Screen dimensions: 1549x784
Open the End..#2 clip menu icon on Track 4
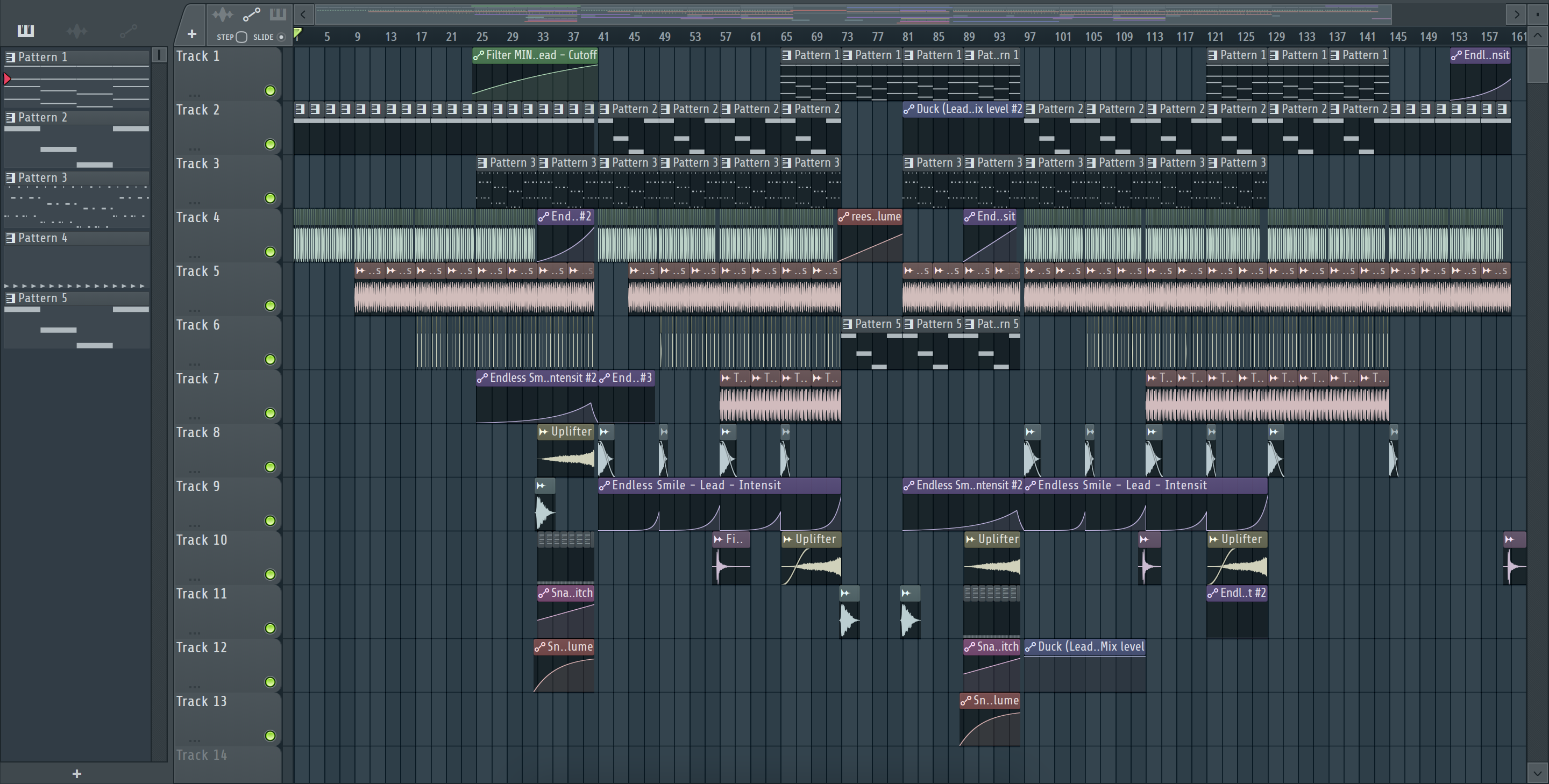(544, 217)
